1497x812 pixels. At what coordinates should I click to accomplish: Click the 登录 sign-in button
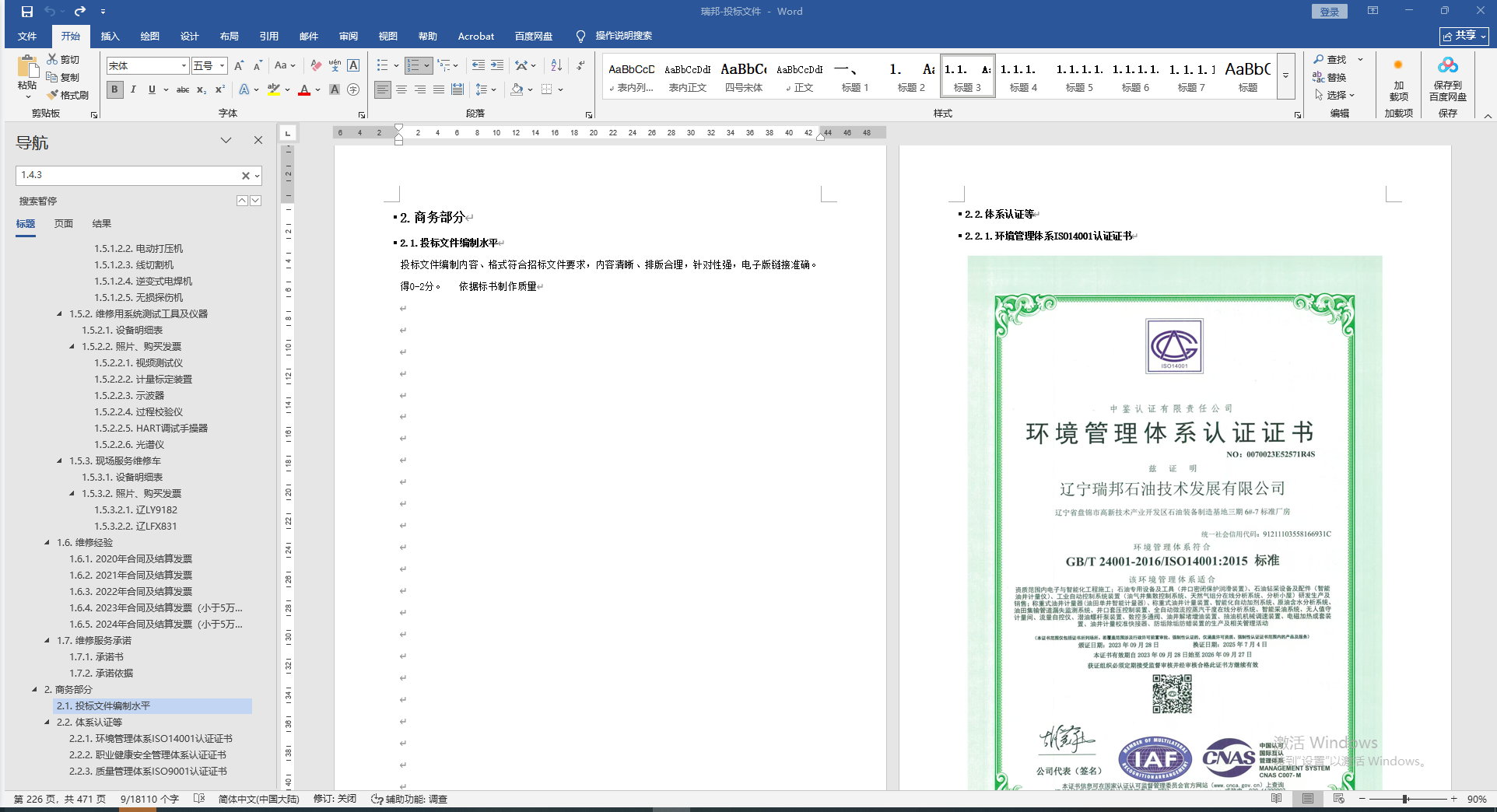point(1330,12)
